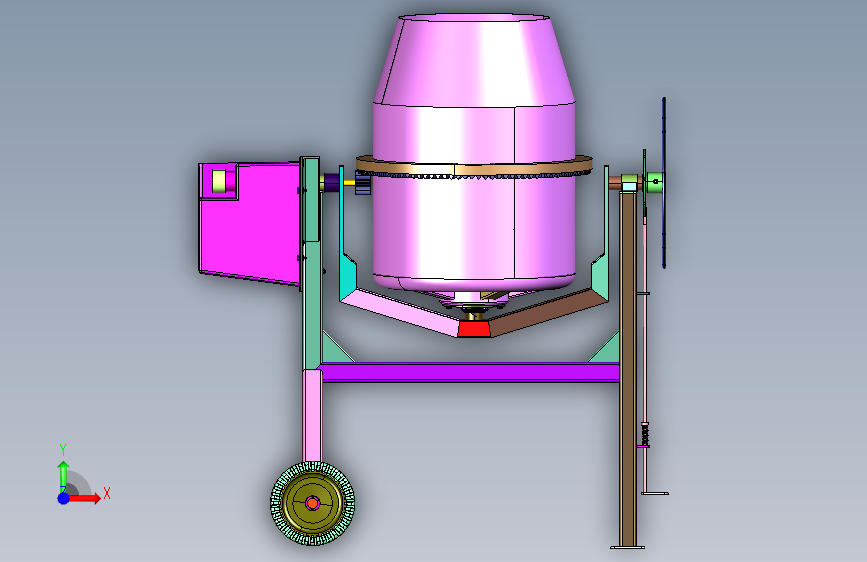The image size is (867, 562).
Task: Select the coil spring on the right rod
Action: (x=645, y=434)
